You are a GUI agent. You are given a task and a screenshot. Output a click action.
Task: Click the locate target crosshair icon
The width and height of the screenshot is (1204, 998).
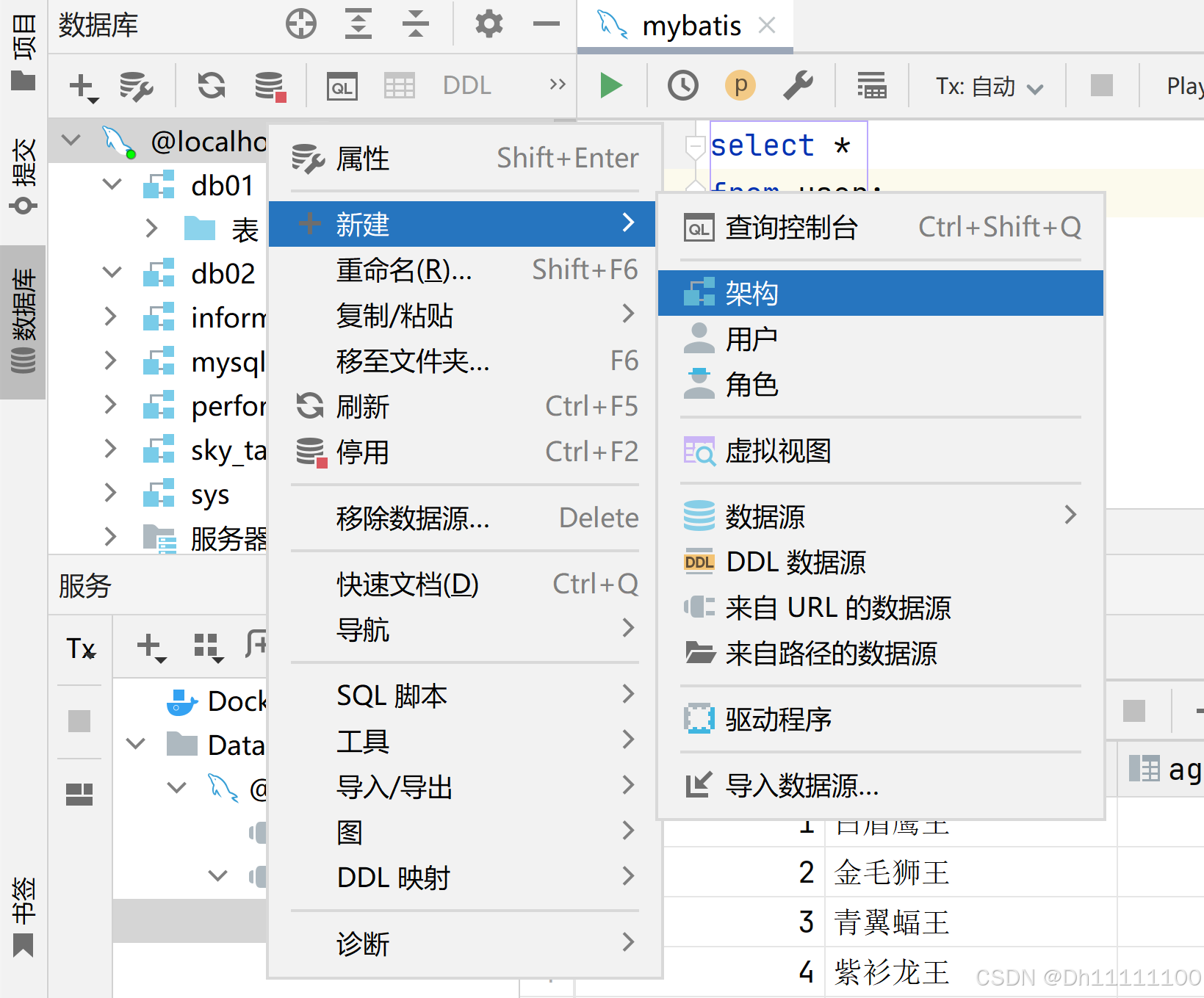pyautogui.click(x=301, y=24)
